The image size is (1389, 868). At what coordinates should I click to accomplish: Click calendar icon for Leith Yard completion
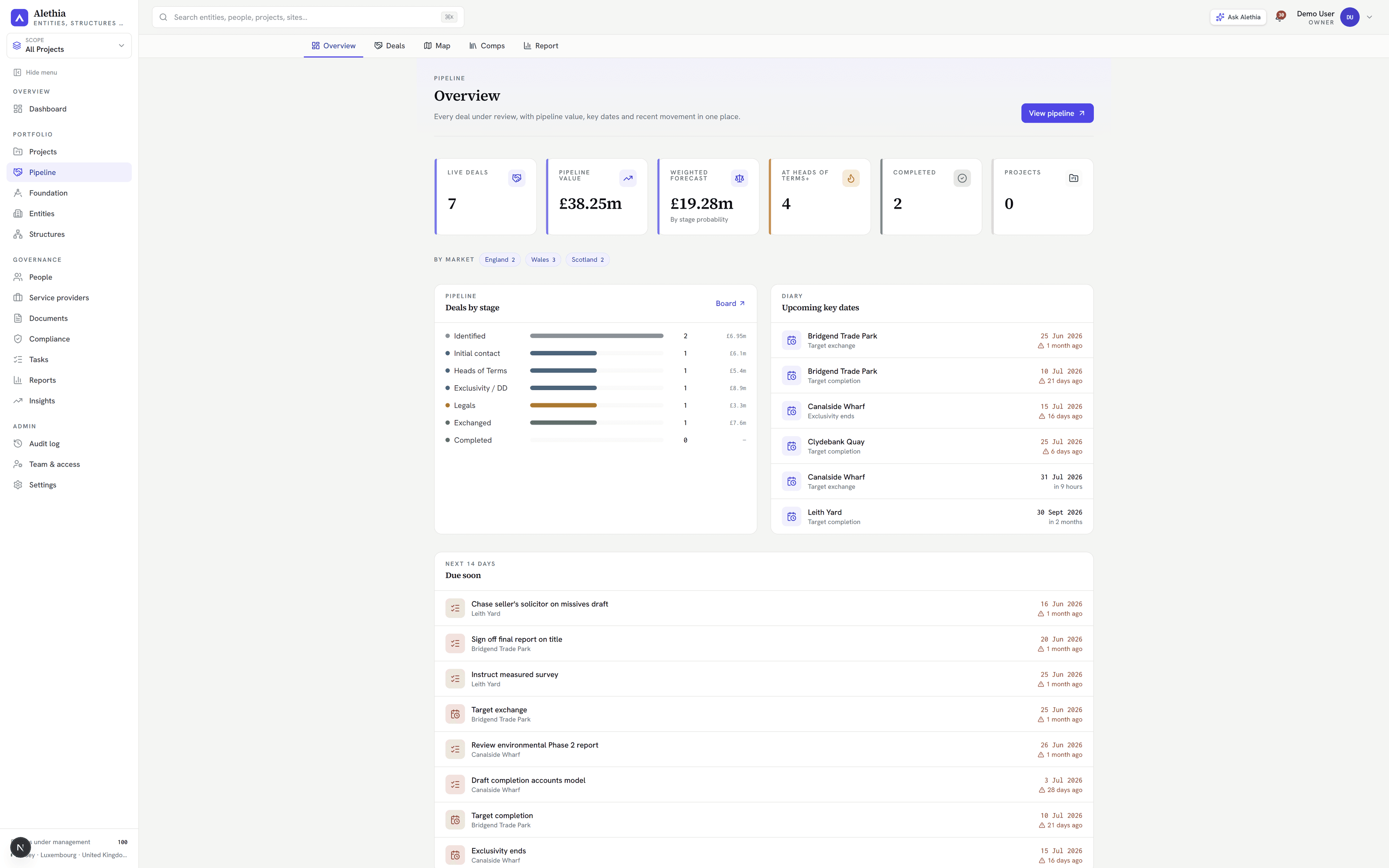791,517
